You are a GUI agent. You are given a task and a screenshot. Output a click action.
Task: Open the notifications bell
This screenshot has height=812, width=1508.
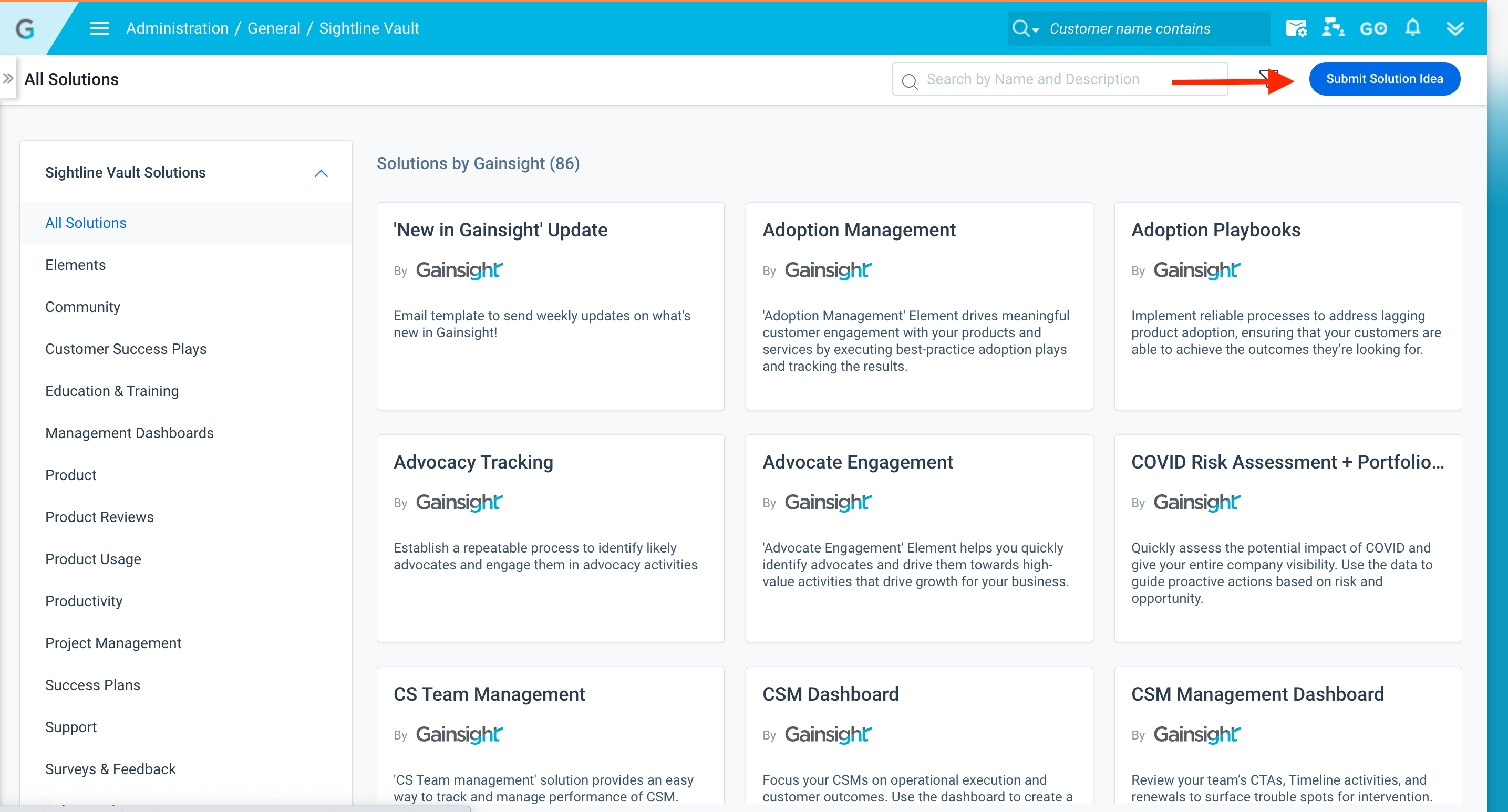click(1412, 27)
